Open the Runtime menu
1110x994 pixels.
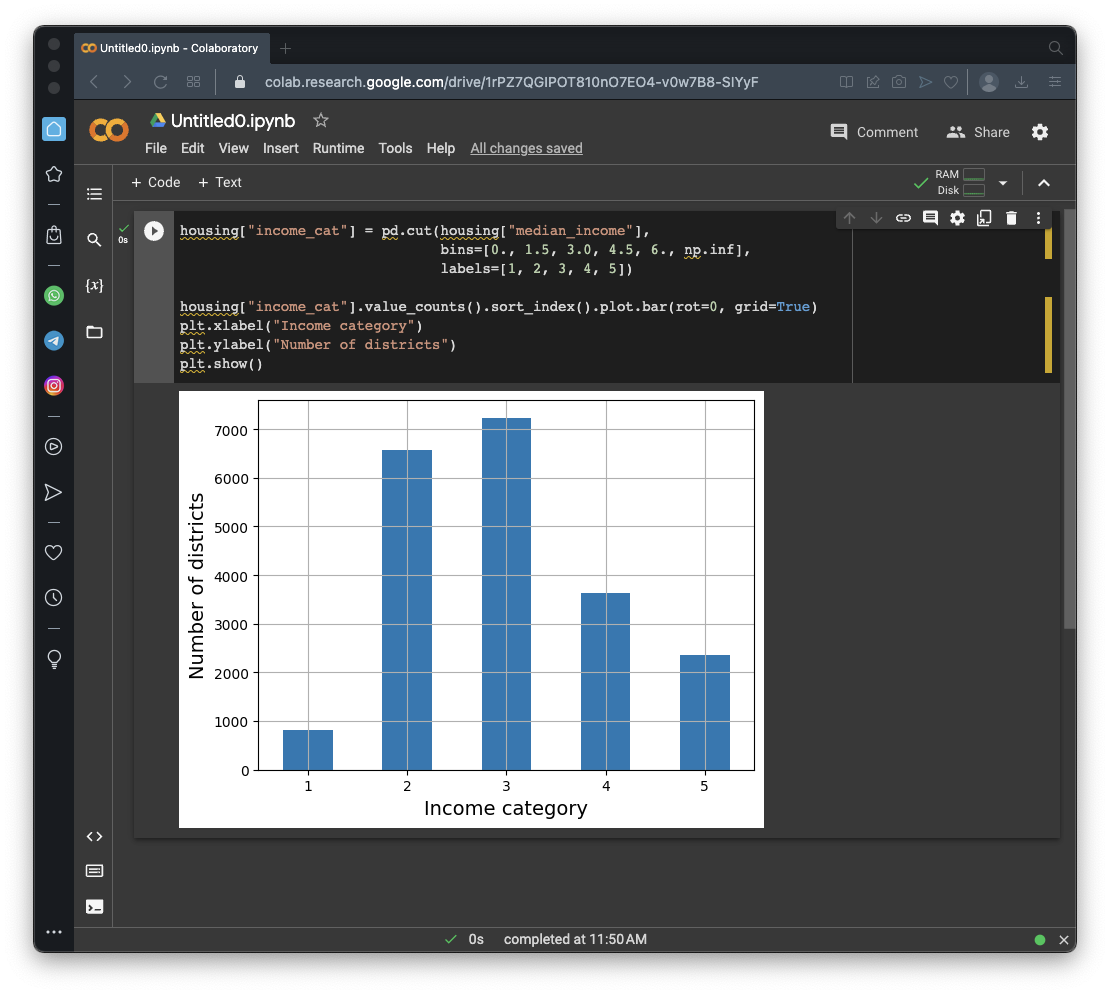click(338, 148)
